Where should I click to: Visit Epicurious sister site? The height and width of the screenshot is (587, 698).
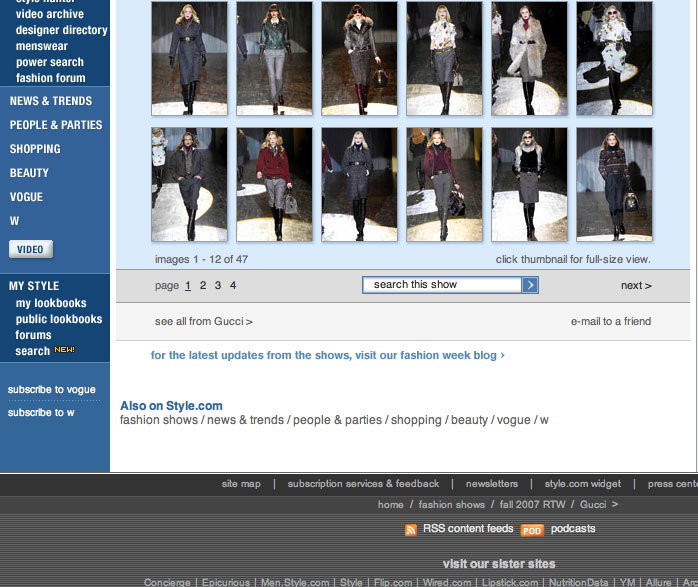click(226, 582)
